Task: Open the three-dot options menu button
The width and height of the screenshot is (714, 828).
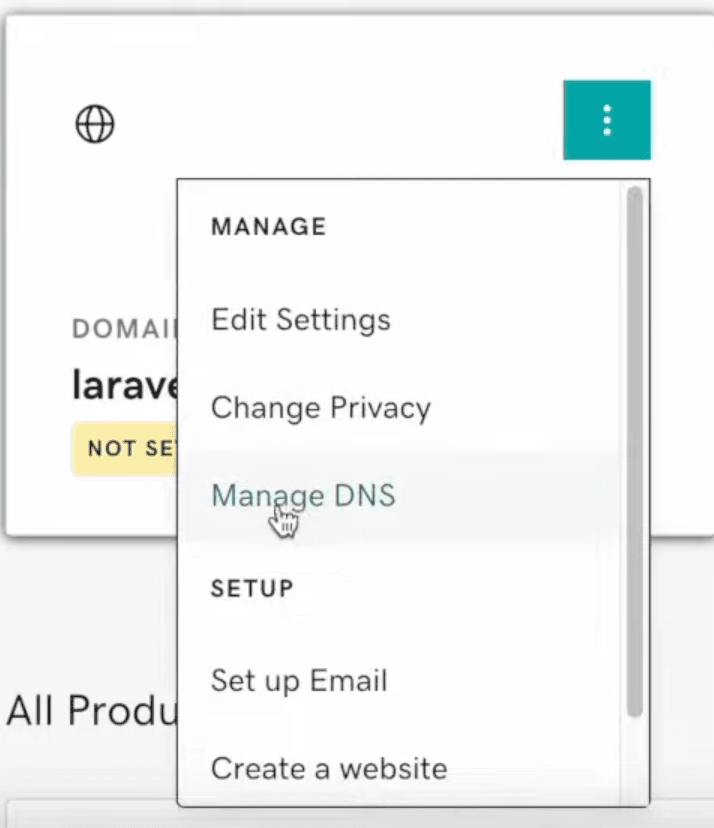Action: pos(607,120)
